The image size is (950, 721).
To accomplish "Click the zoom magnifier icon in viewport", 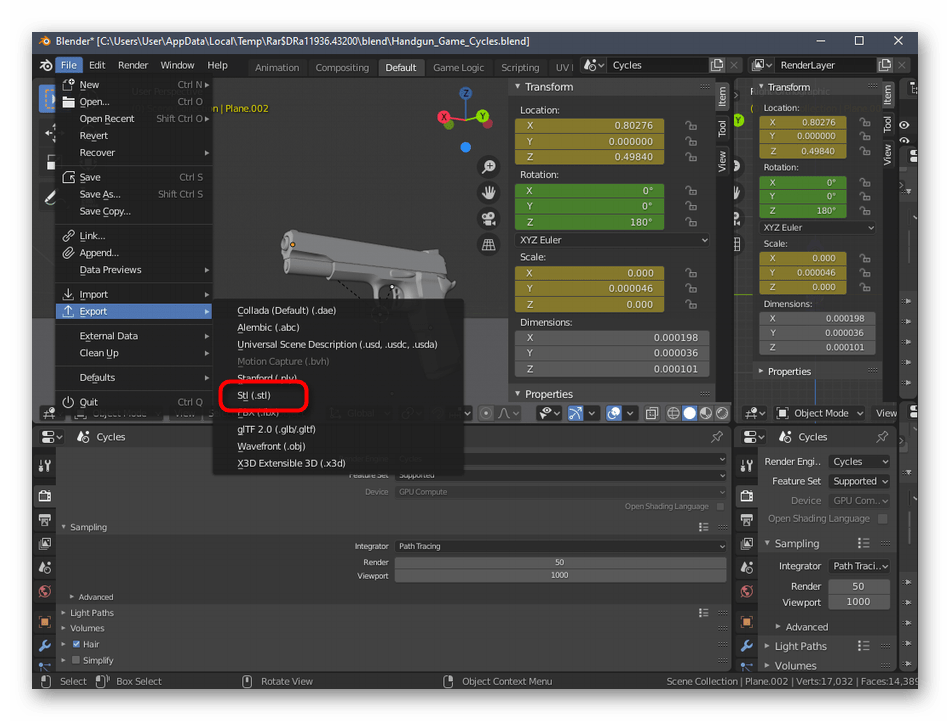I will [x=488, y=167].
